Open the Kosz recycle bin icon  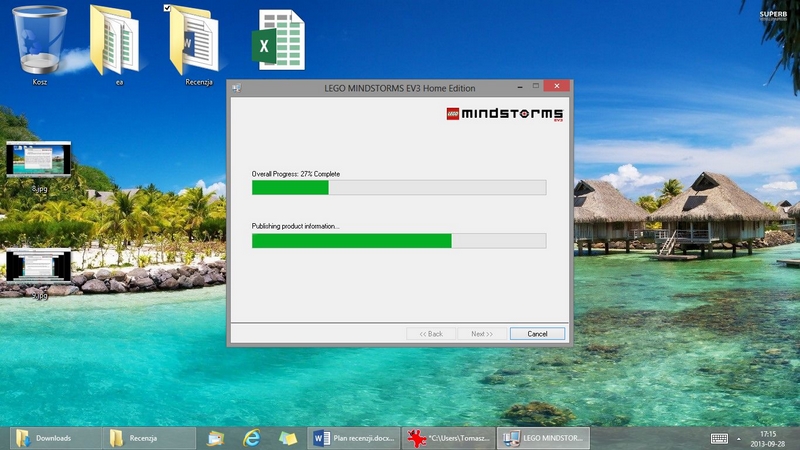click(40, 45)
